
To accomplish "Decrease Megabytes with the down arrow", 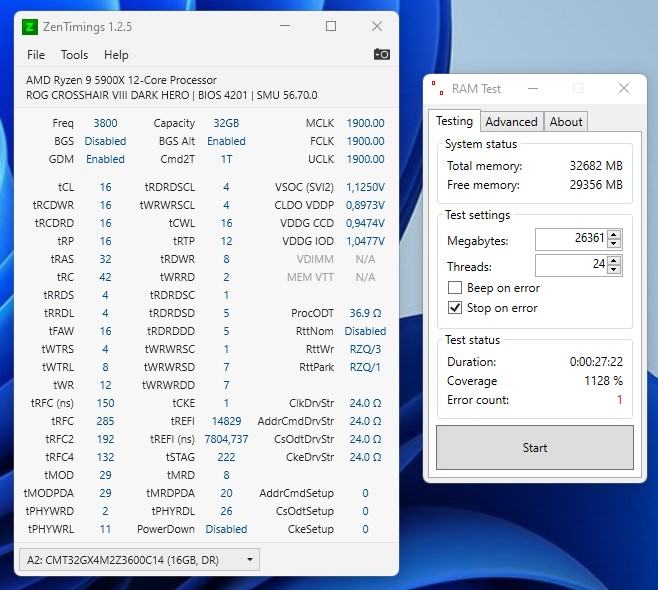I will click(614, 243).
